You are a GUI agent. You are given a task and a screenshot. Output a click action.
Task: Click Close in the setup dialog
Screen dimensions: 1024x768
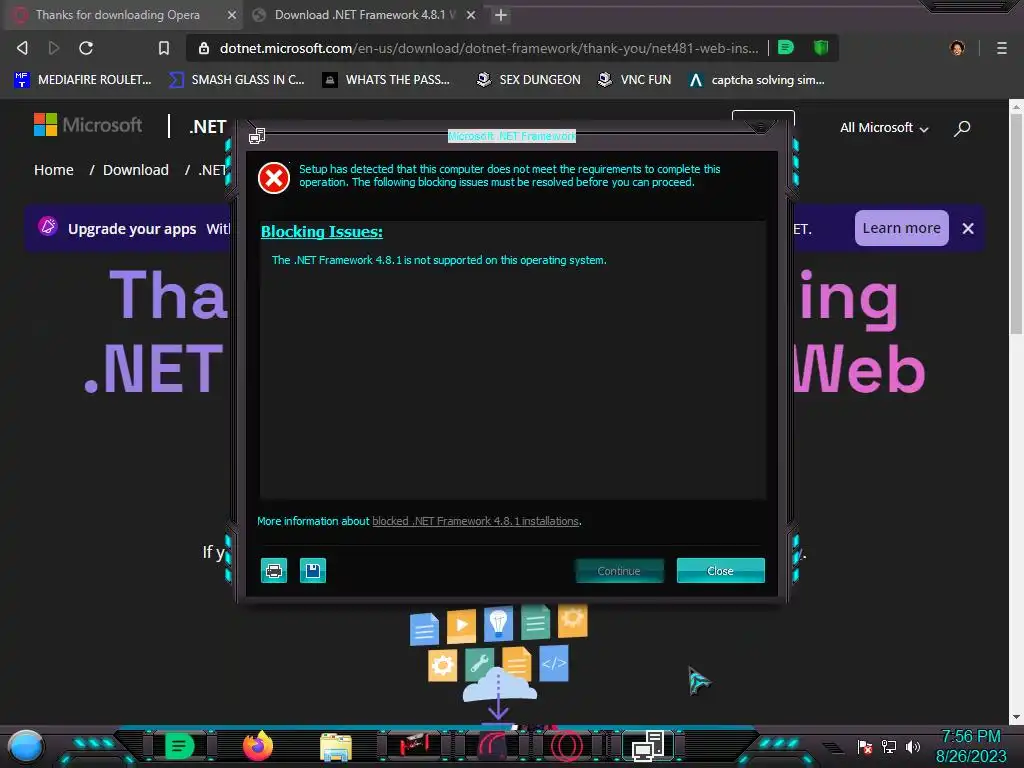[720, 571]
